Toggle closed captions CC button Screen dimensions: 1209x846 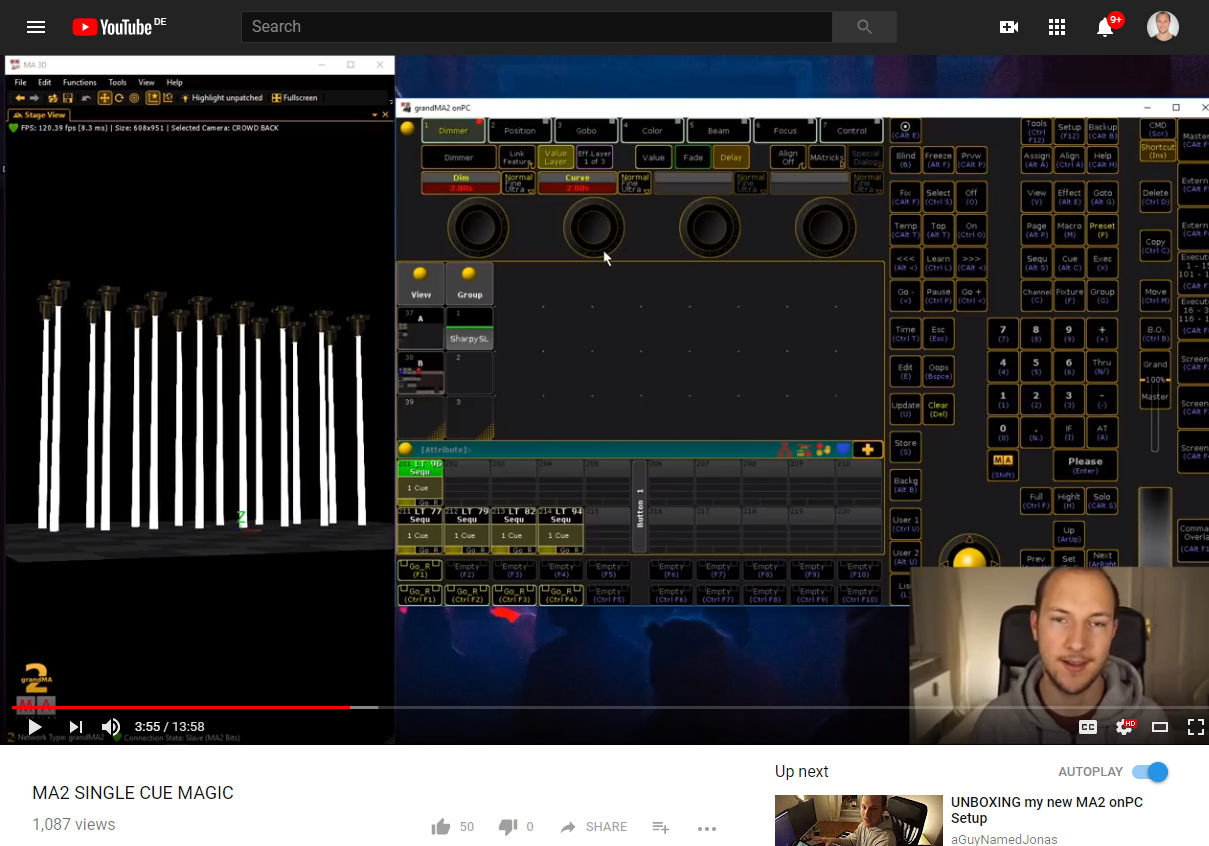pos(1088,727)
